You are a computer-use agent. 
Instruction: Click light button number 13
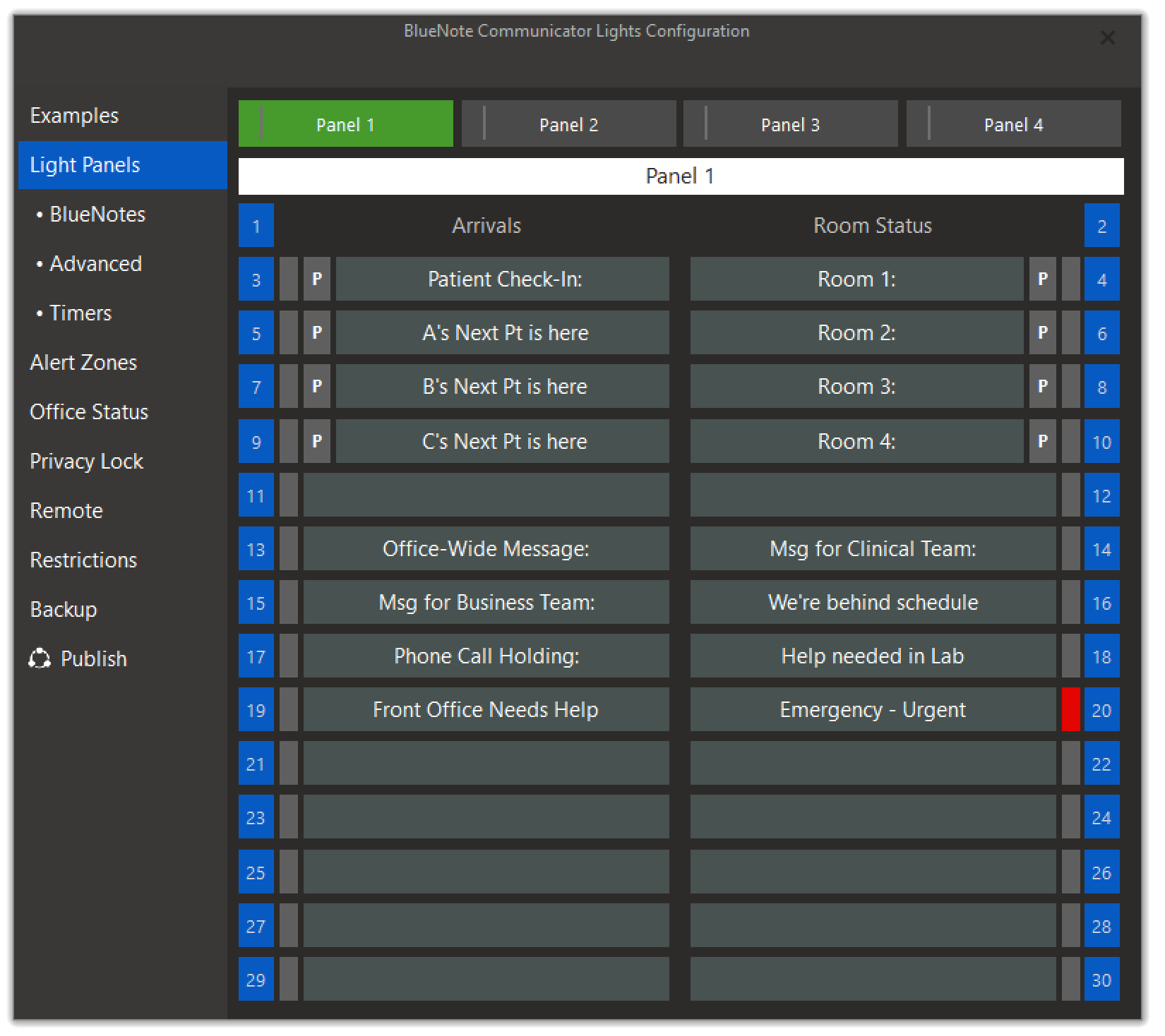pyautogui.click(x=256, y=548)
